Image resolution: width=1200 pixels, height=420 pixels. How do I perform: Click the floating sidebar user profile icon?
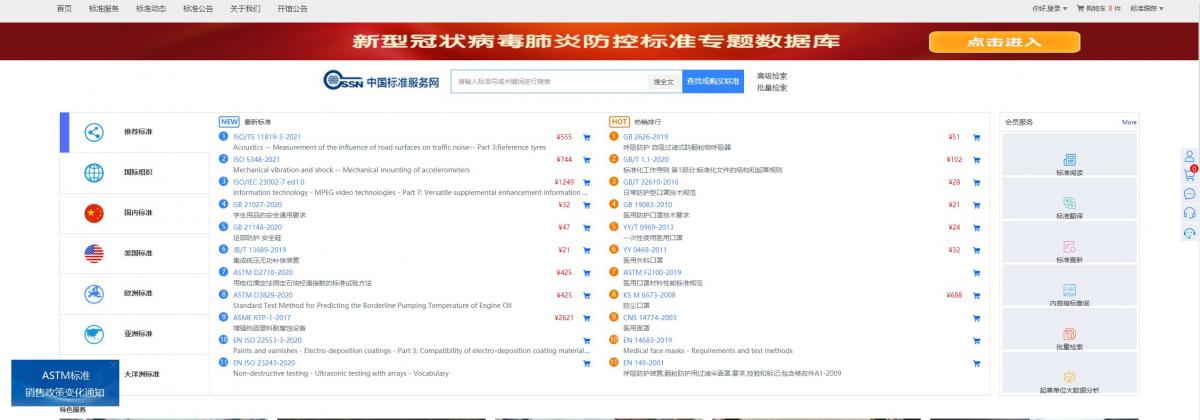click(x=1189, y=156)
